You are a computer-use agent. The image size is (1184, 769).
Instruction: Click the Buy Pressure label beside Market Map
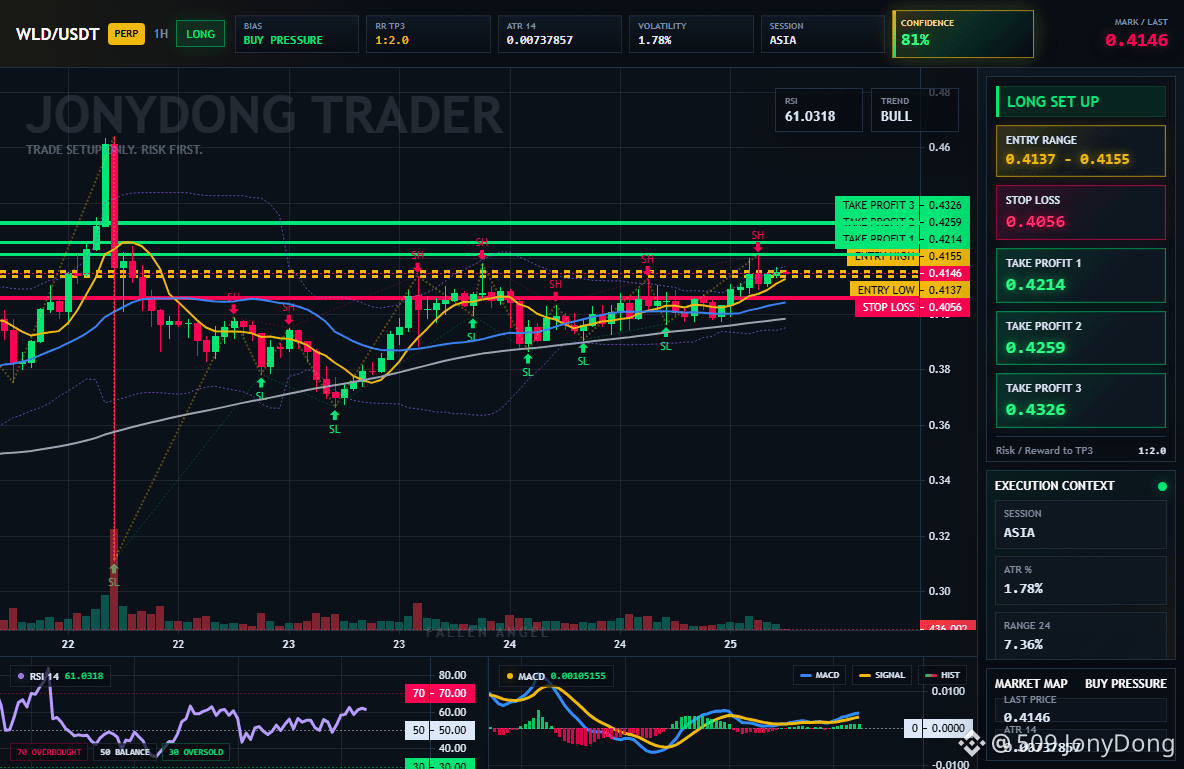pos(1126,684)
